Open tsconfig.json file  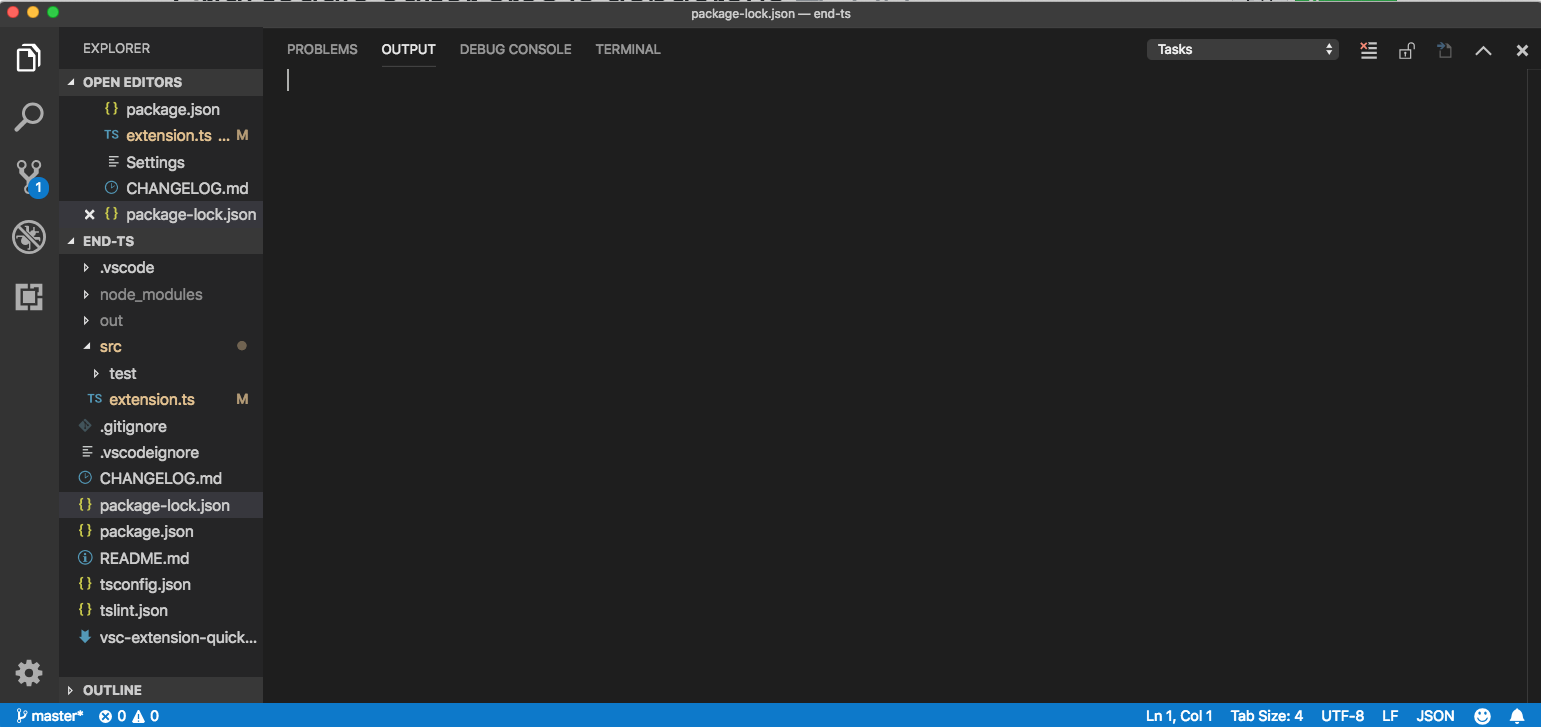coord(161,584)
